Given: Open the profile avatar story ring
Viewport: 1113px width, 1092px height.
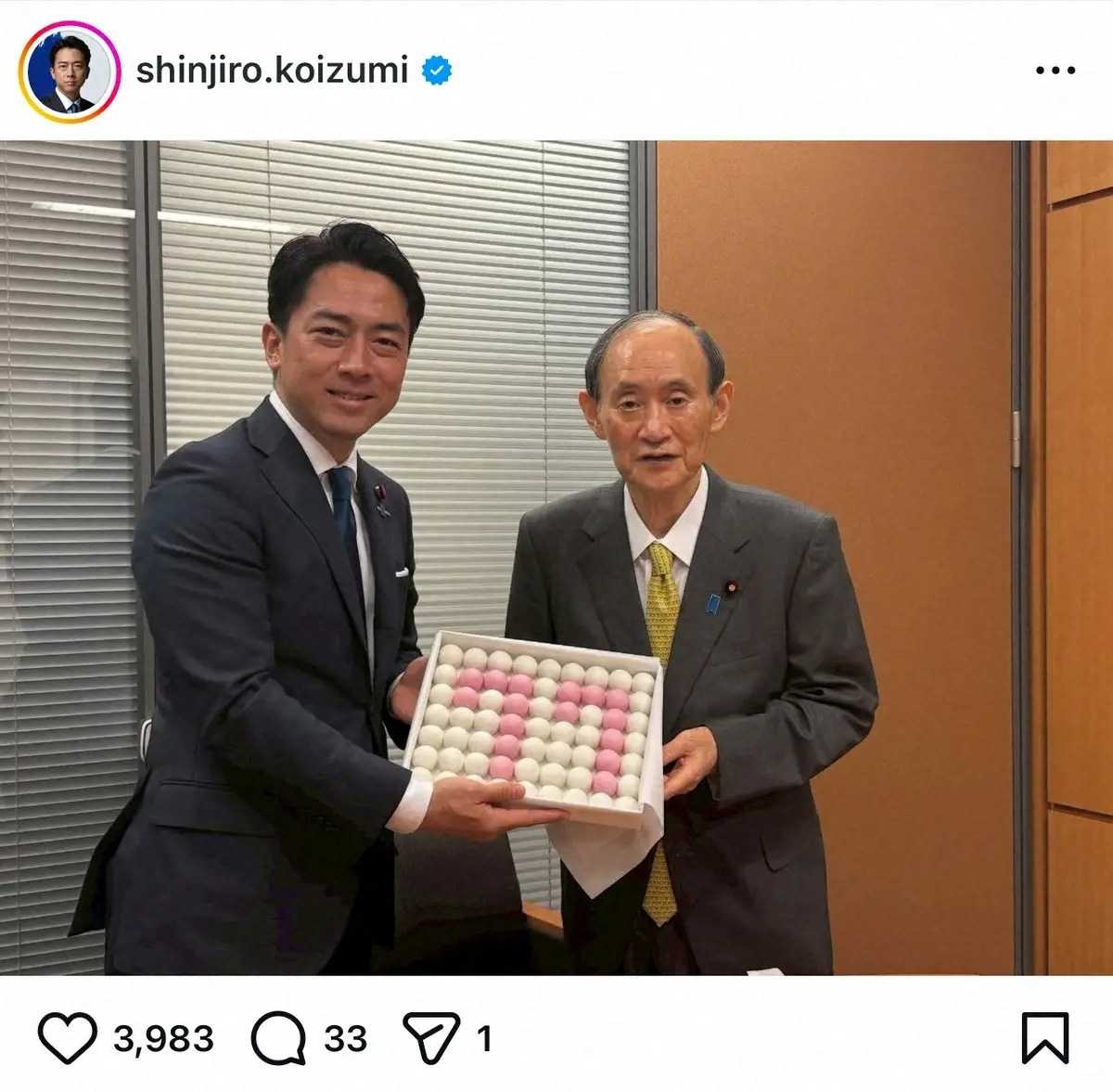Looking at the screenshot, I should (x=70, y=71).
